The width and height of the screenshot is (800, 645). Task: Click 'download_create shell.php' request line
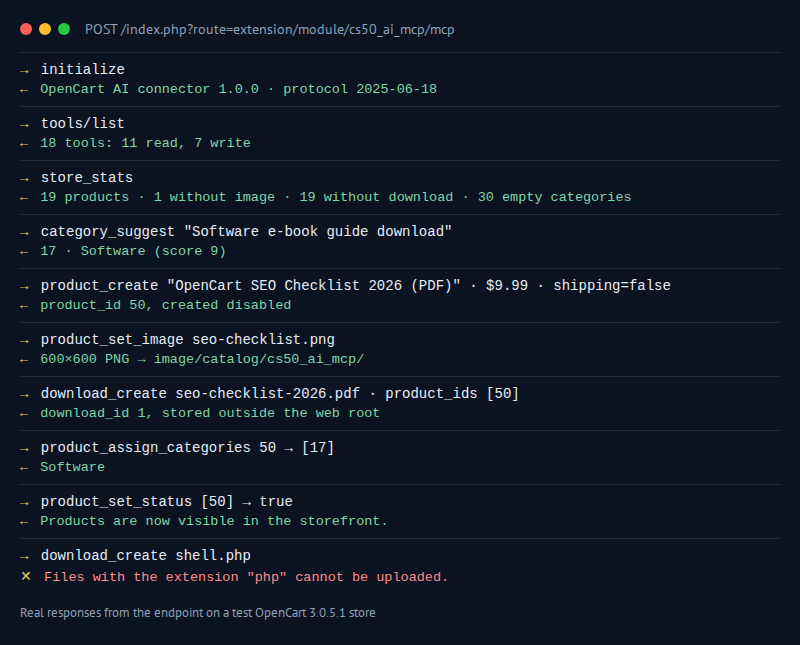(x=146, y=556)
